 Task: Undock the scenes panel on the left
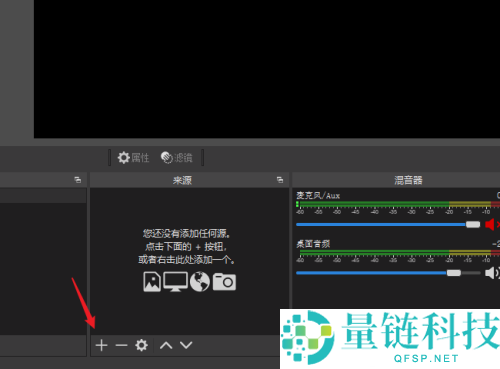[x=78, y=180]
